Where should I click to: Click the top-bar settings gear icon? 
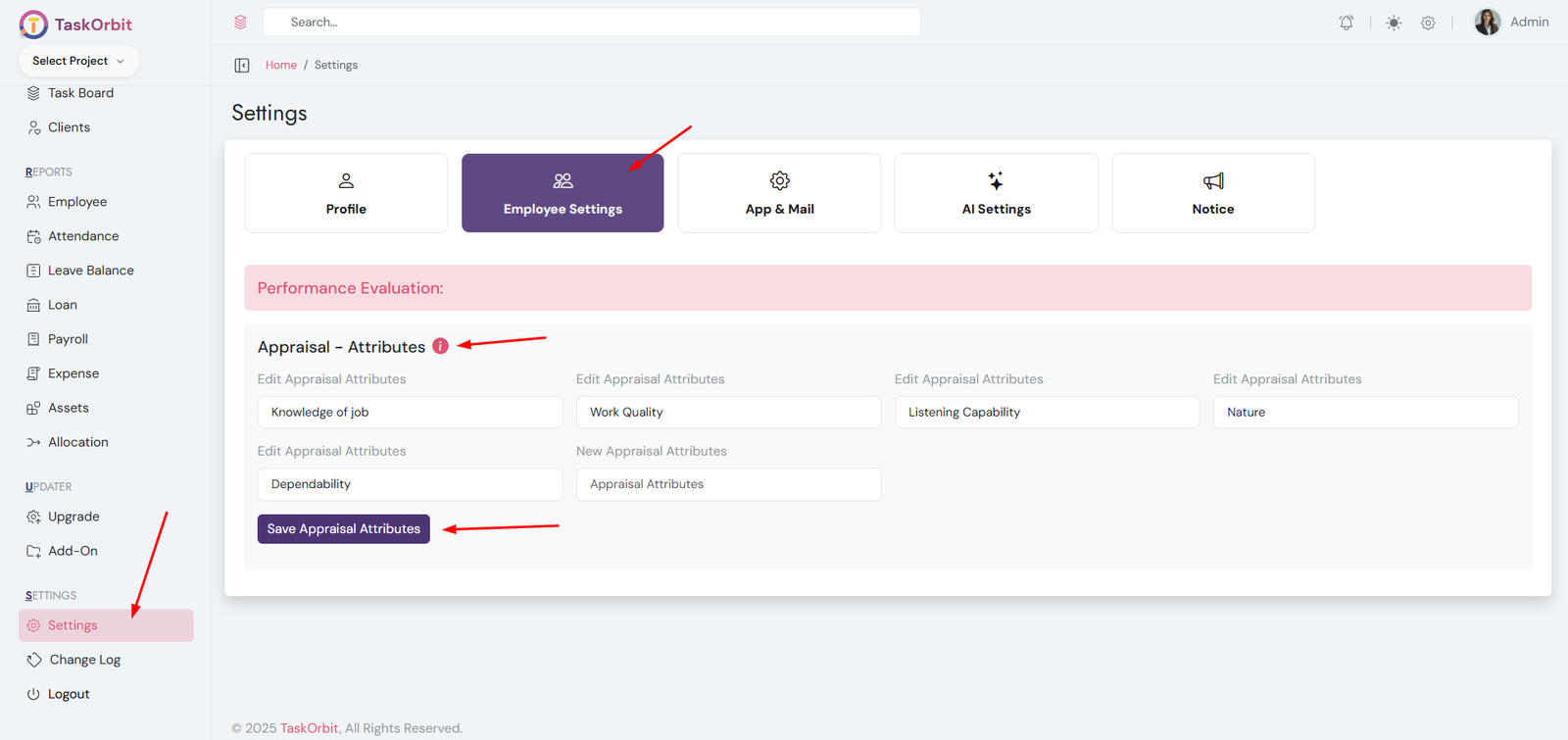[x=1428, y=23]
